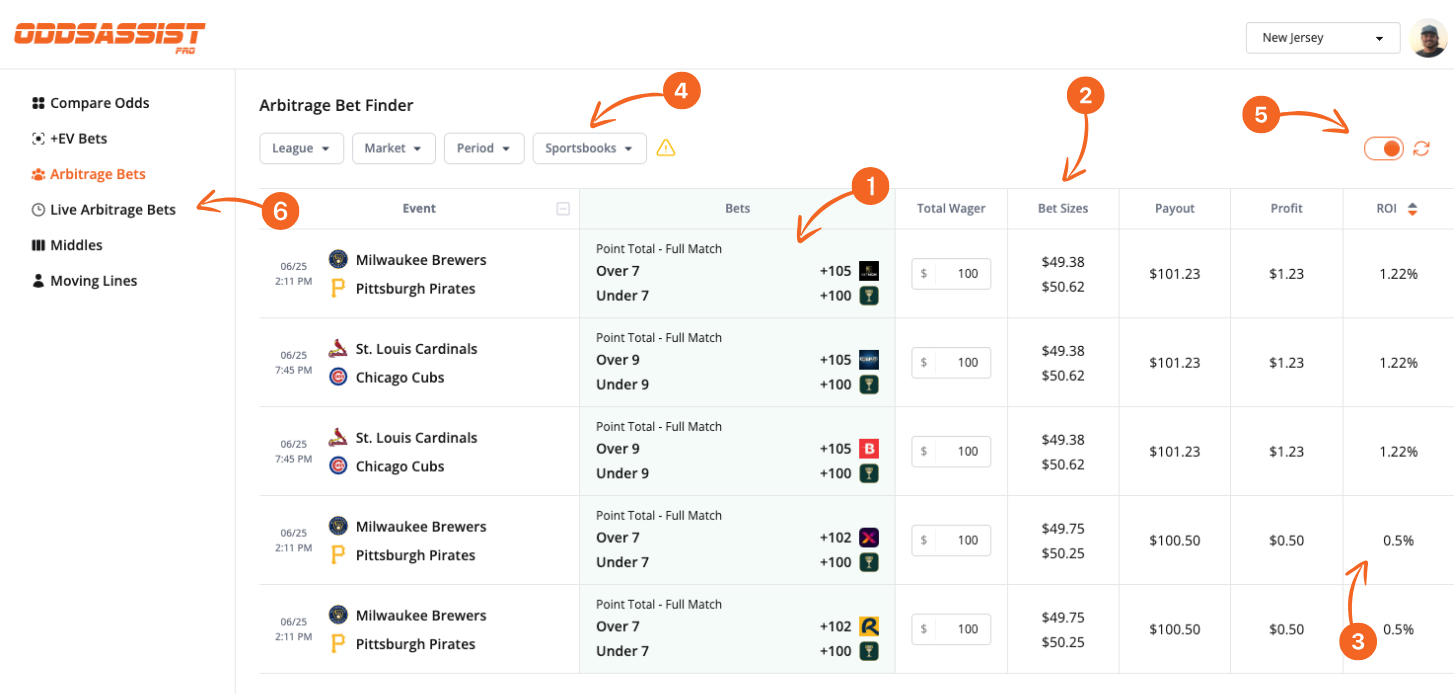Go to Live Arbitrage Bets

point(112,209)
